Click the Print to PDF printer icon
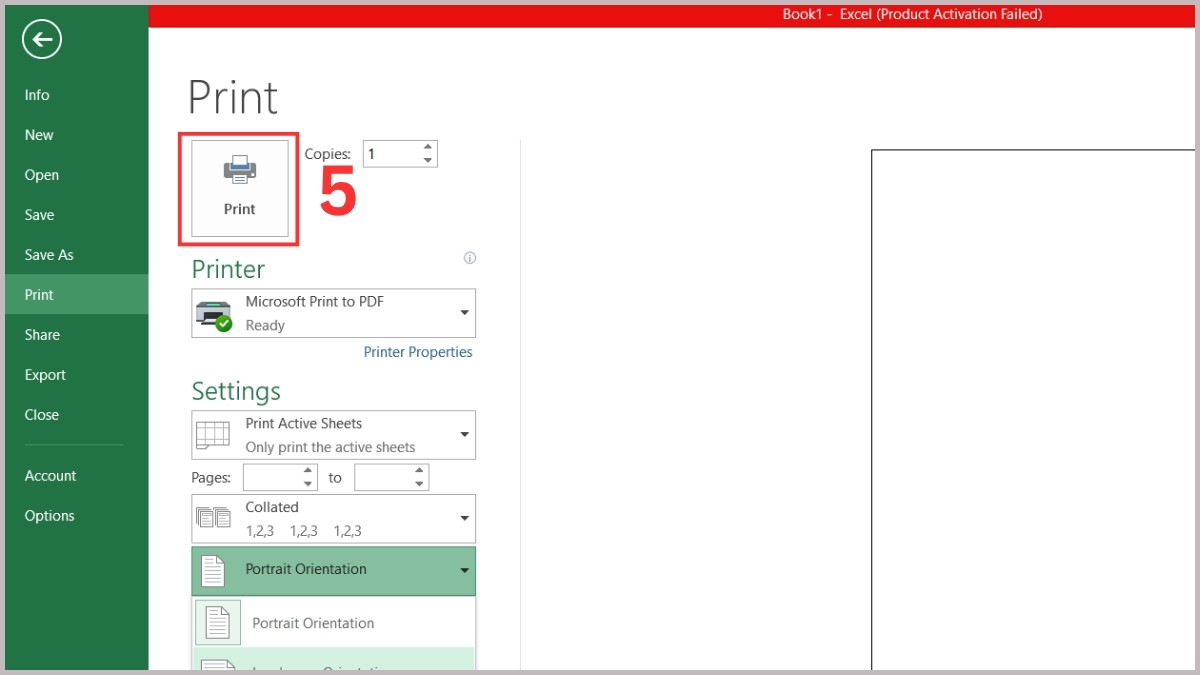This screenshot has height=675, width=1200. (215, 311)
